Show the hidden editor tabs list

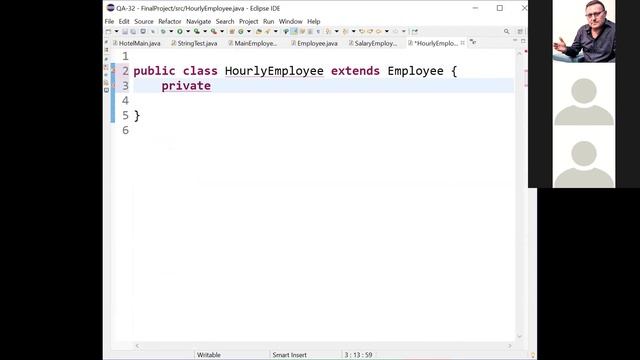click(473, 42)
